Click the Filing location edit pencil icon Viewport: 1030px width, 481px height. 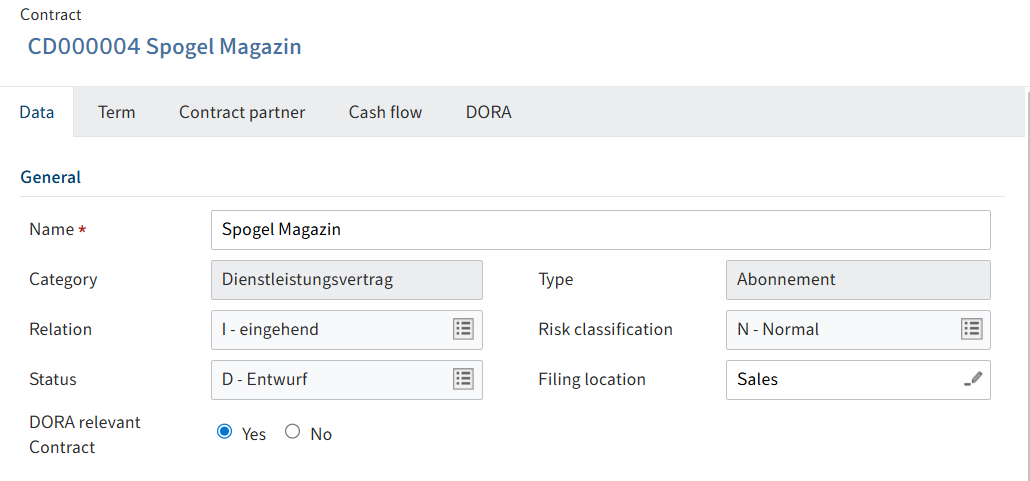973,379
